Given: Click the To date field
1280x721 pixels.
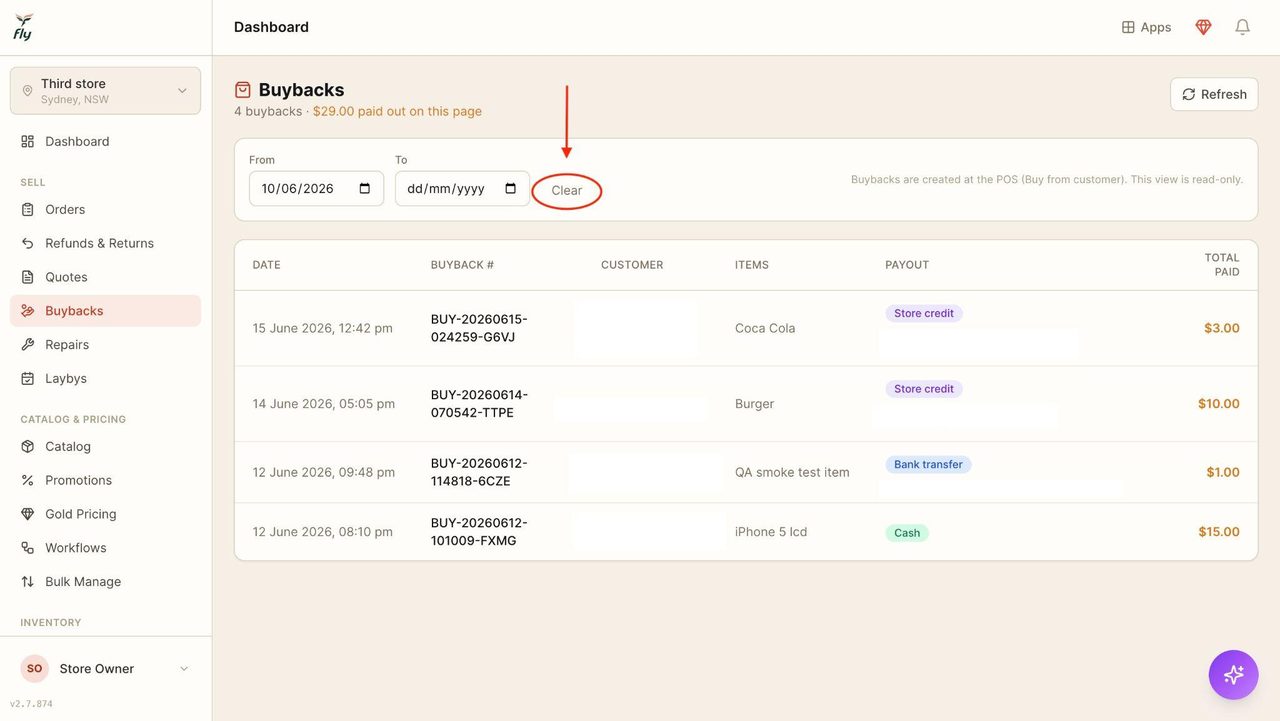Looking at the screenshot, I should pyautogui.click(x=462, y=188).
